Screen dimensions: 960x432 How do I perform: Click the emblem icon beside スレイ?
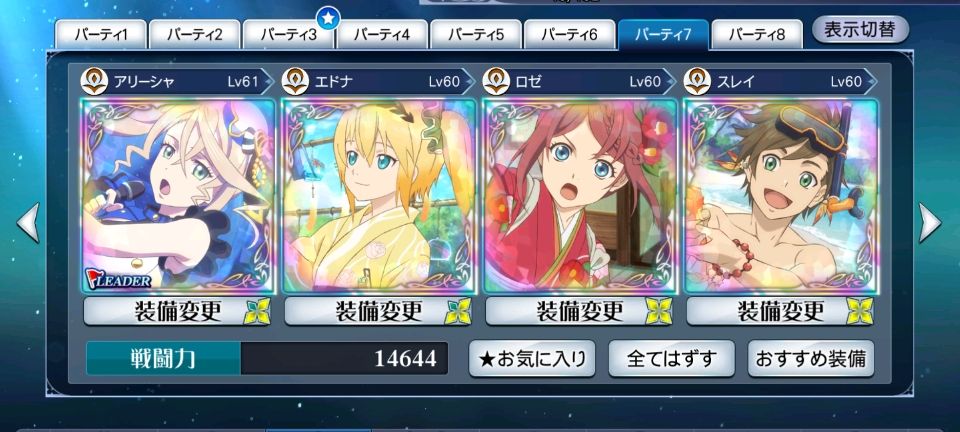[x=697, y=81]
